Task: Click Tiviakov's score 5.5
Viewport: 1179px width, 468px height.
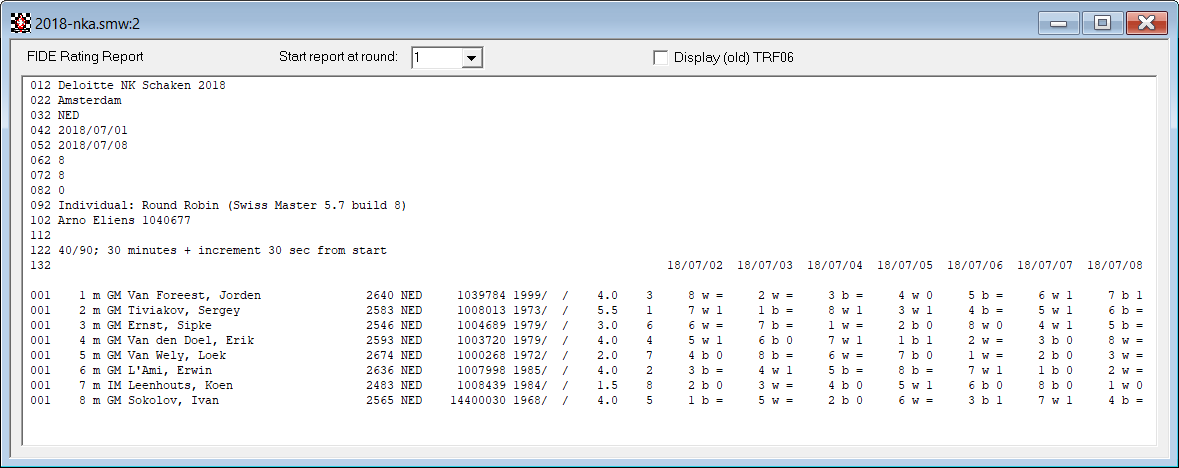Action: pos(608,310)
